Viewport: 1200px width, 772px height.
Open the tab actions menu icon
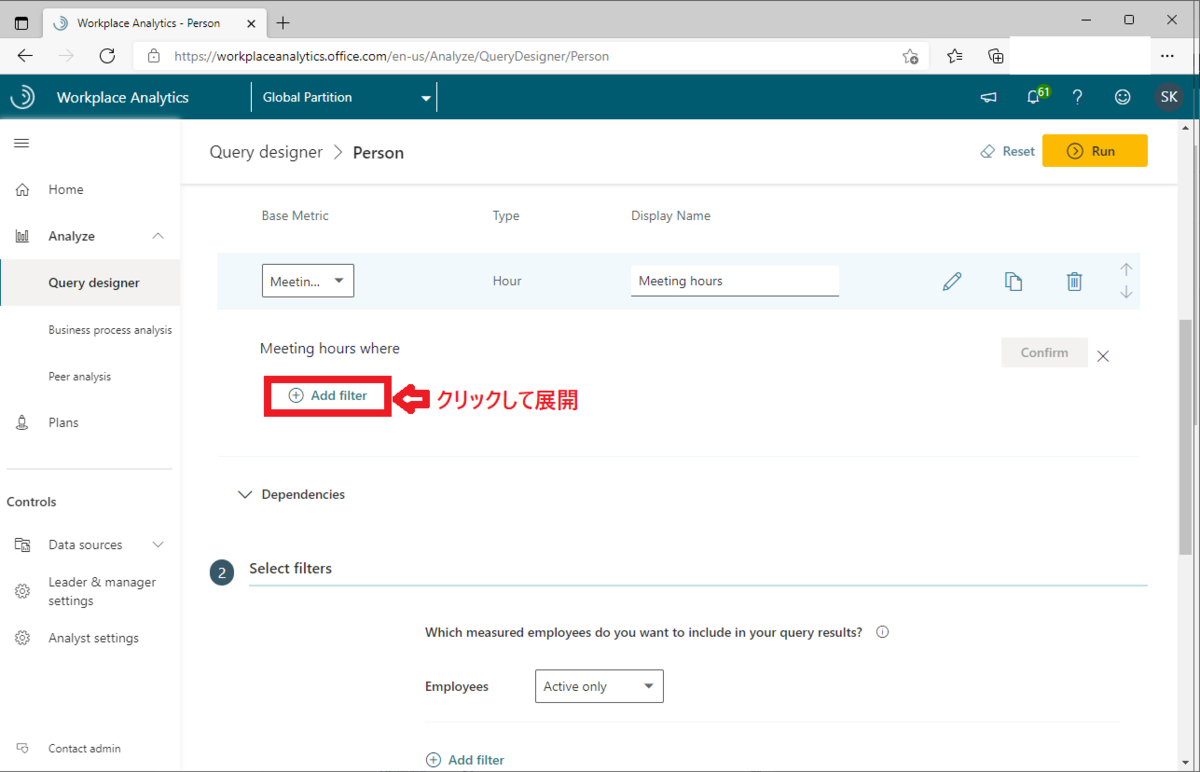[21, 22]
